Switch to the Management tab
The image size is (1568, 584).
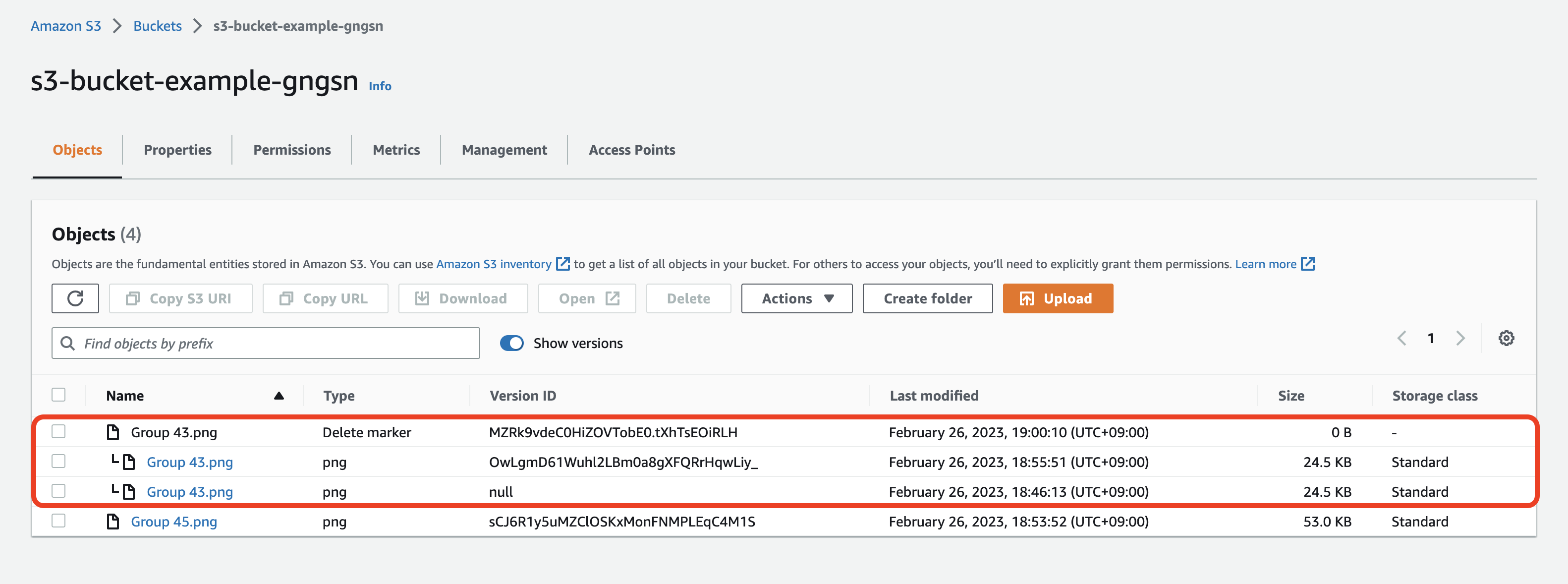click(504, 150)
